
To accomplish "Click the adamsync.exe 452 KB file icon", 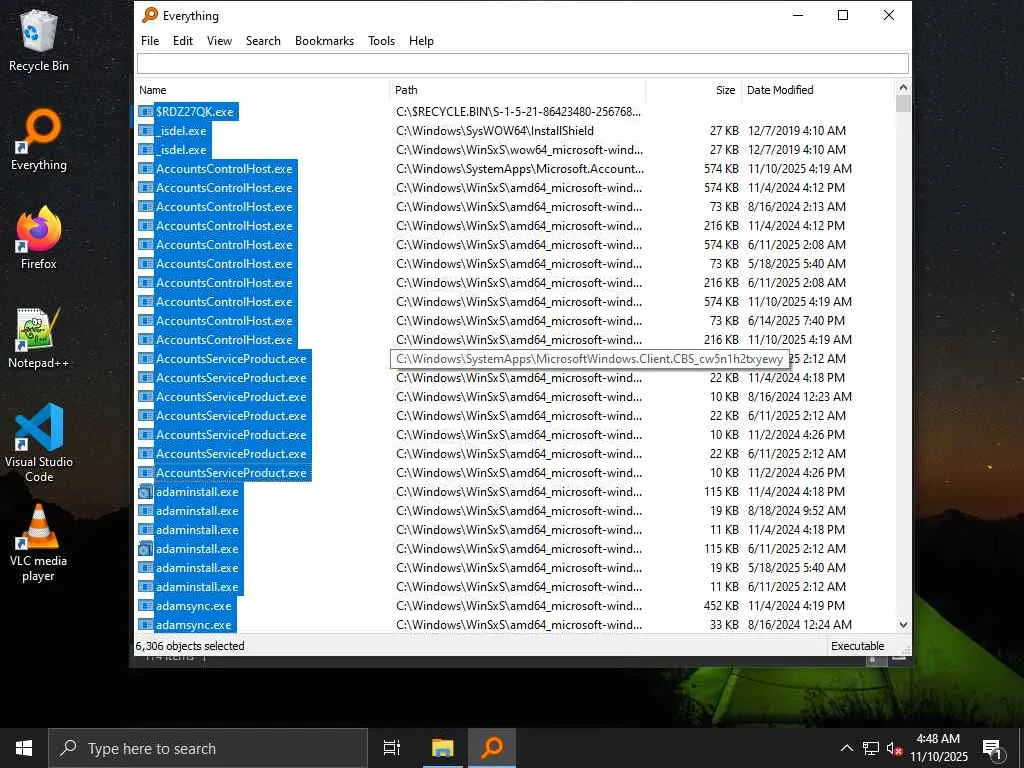I will point(146,606).
